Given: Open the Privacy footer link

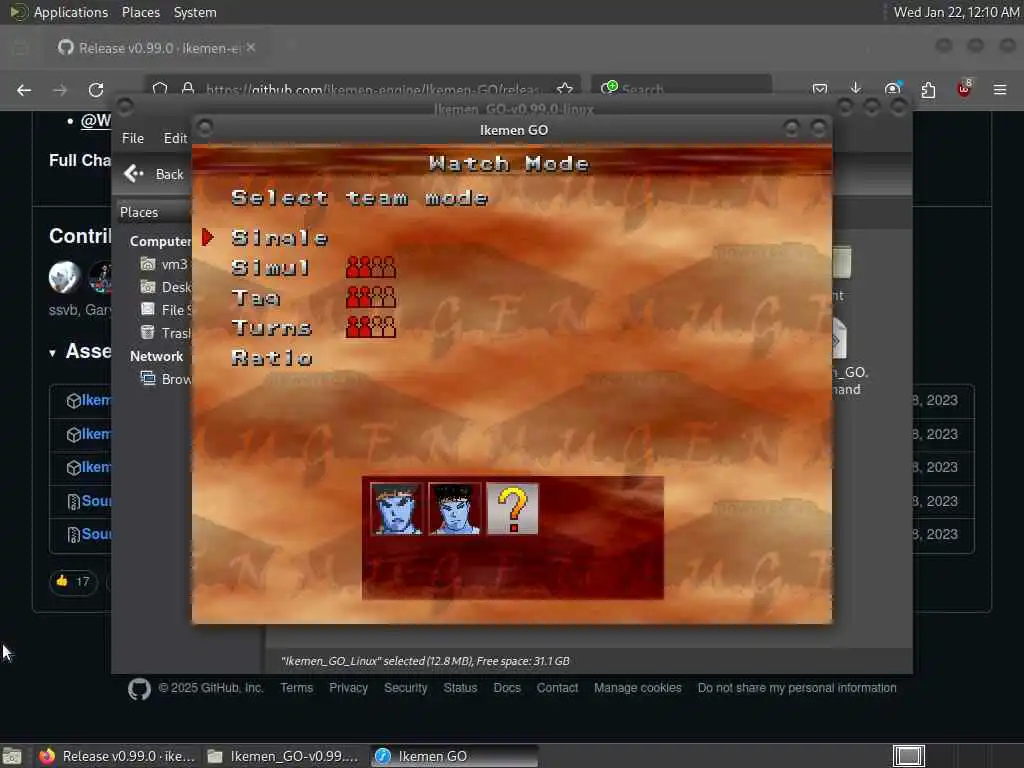Looking at the screenshot, I should (x=348, y=688).
